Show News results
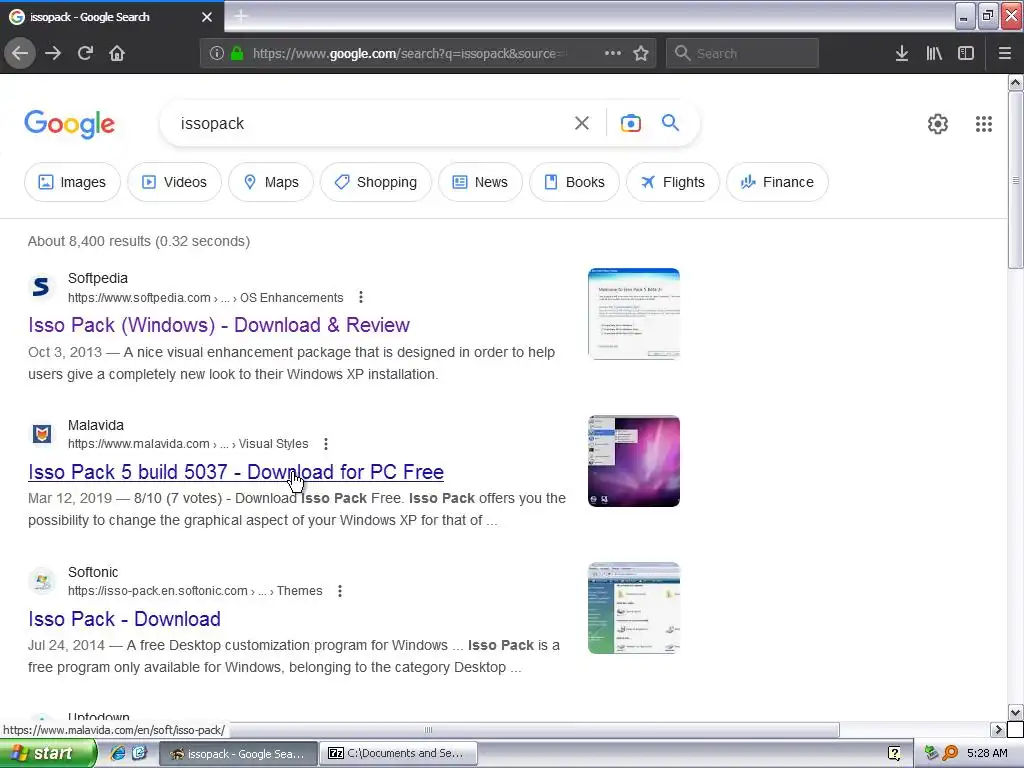This screenshot has width=1024, height=768. 480,182
